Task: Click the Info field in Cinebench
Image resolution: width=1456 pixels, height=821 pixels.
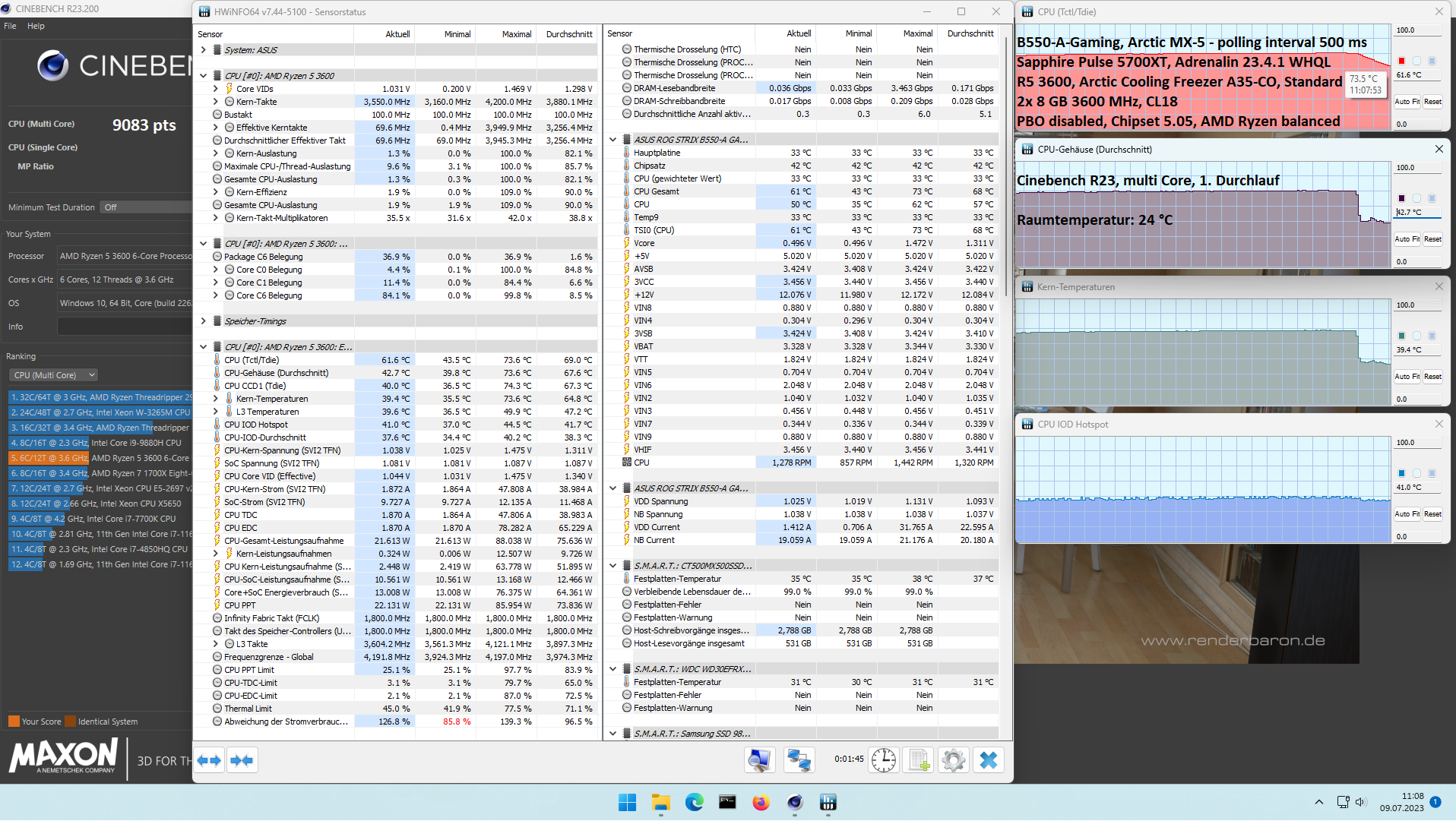Action: click(125, 327)
